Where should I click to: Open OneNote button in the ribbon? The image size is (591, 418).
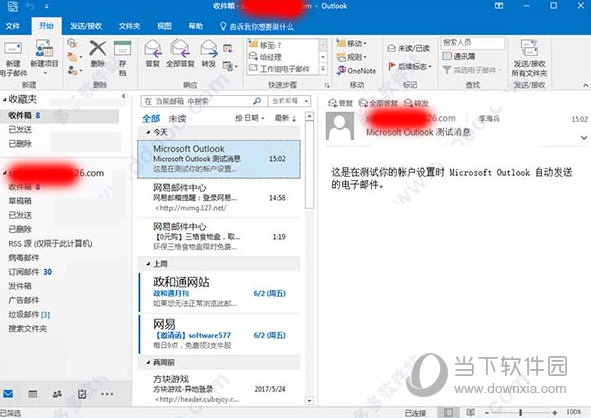pyautogui.click(x=356, y=70)
